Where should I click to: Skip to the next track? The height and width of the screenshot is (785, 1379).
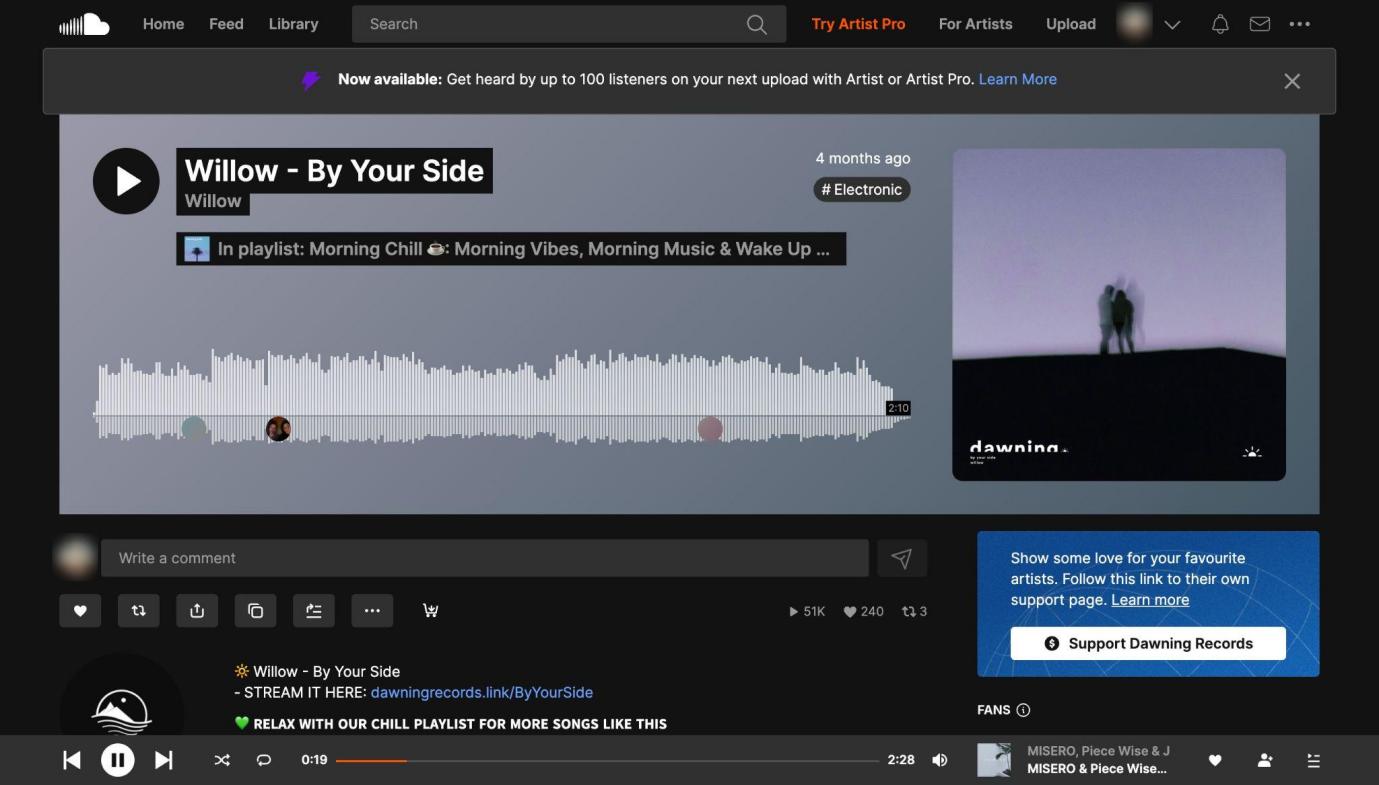163,761
